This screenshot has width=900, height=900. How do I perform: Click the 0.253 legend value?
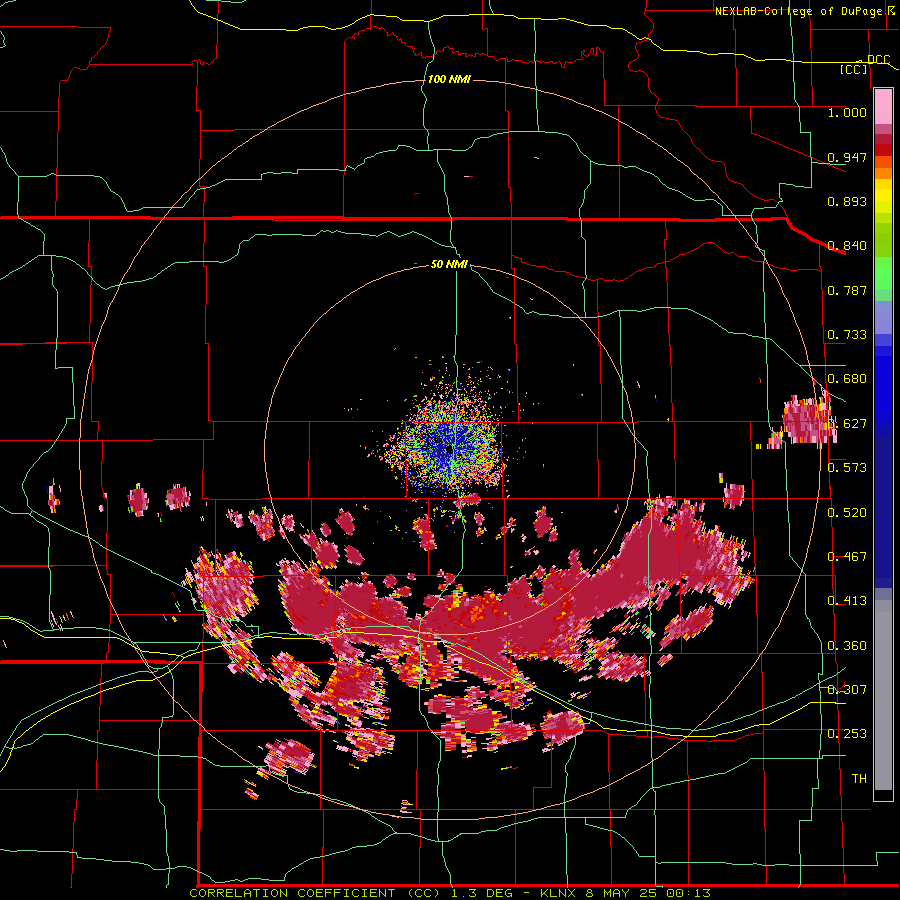(x=847, y=734)
